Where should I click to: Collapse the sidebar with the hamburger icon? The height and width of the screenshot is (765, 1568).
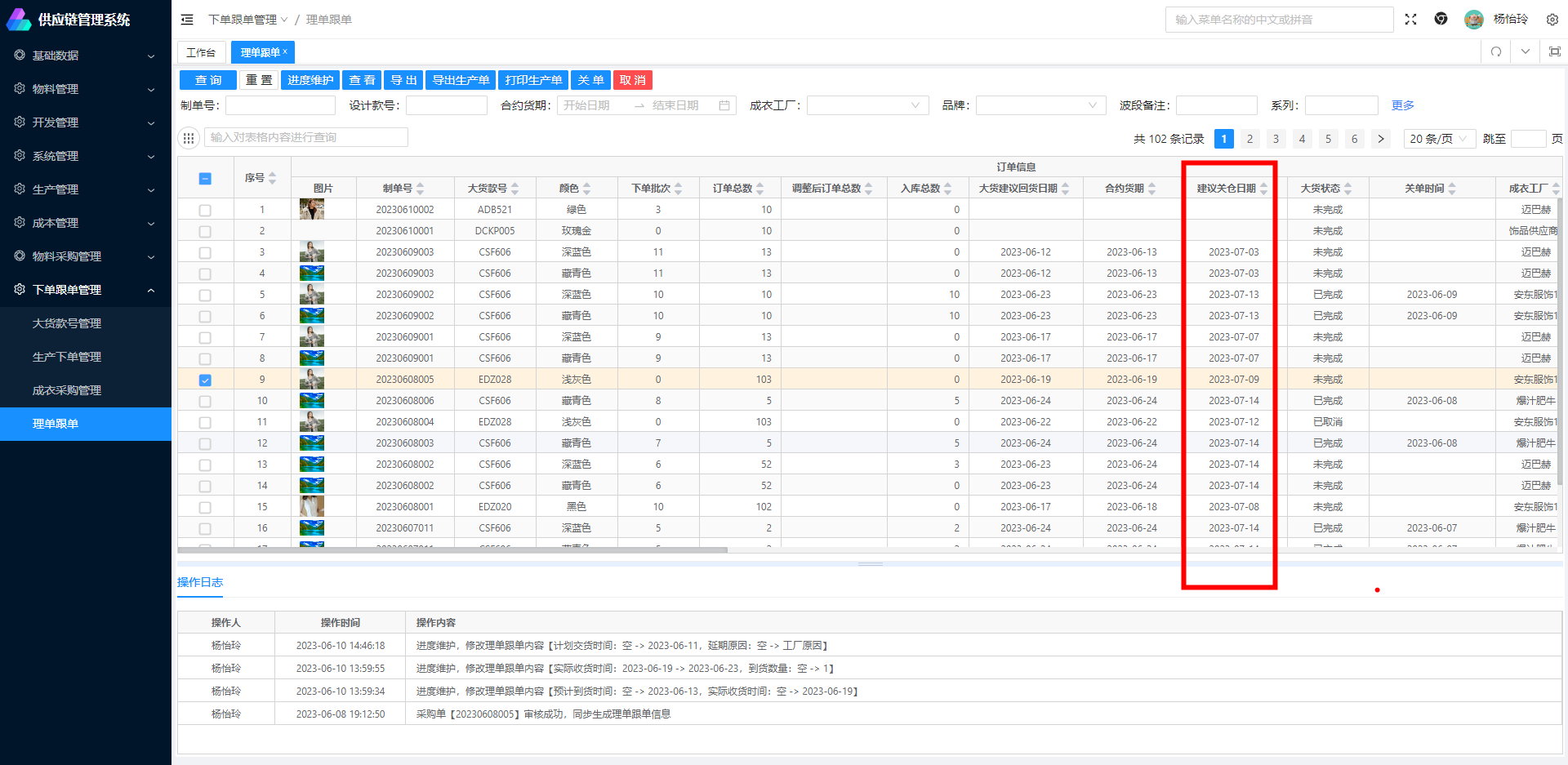[187, 20]
